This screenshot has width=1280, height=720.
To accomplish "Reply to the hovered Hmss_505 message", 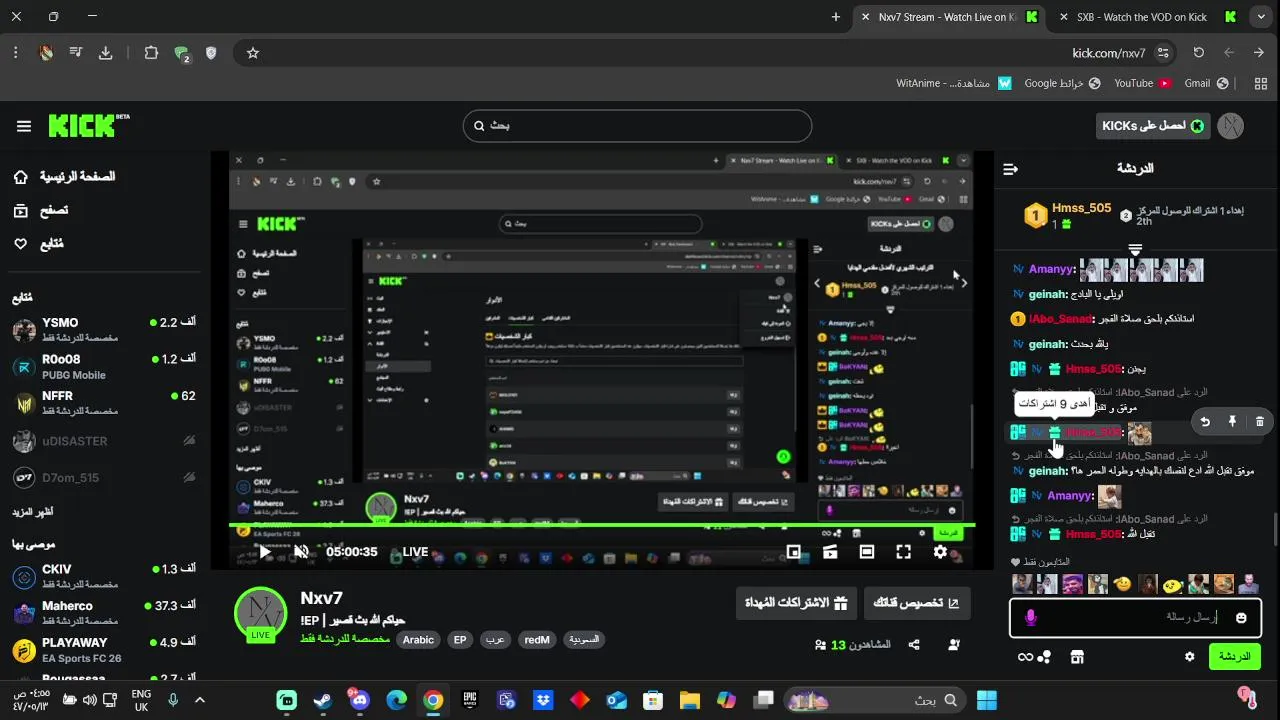I will point(1205,422).
